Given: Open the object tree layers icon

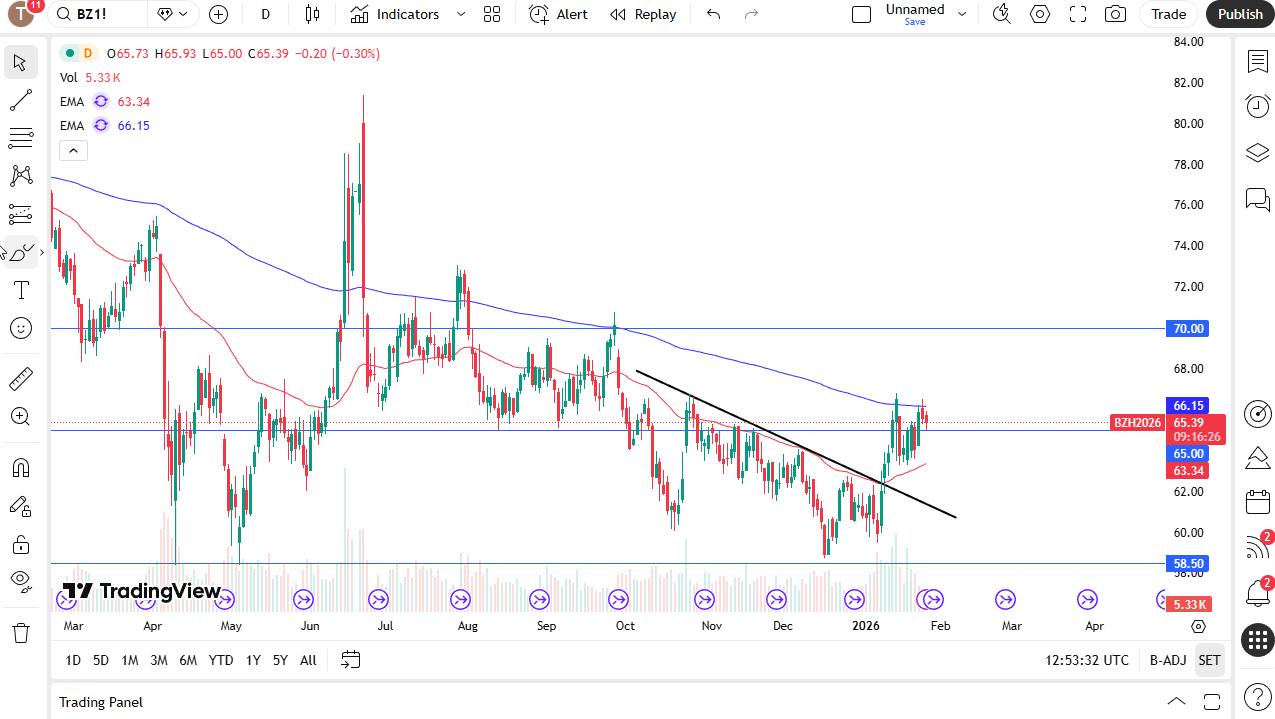Looking at the screenshot, I should coord(1257,152).
